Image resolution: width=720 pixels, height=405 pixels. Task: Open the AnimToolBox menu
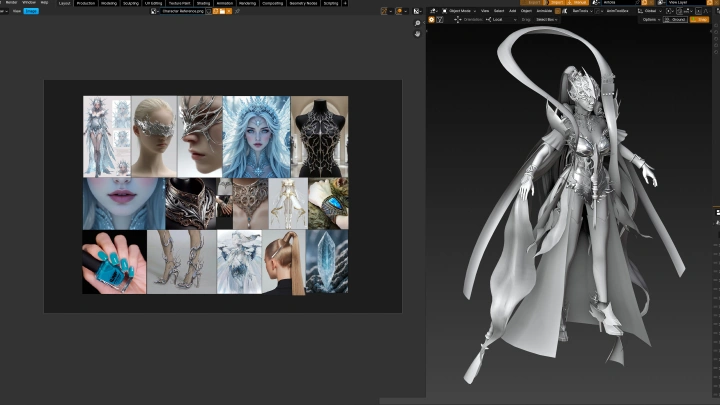[x=617, y=11]
